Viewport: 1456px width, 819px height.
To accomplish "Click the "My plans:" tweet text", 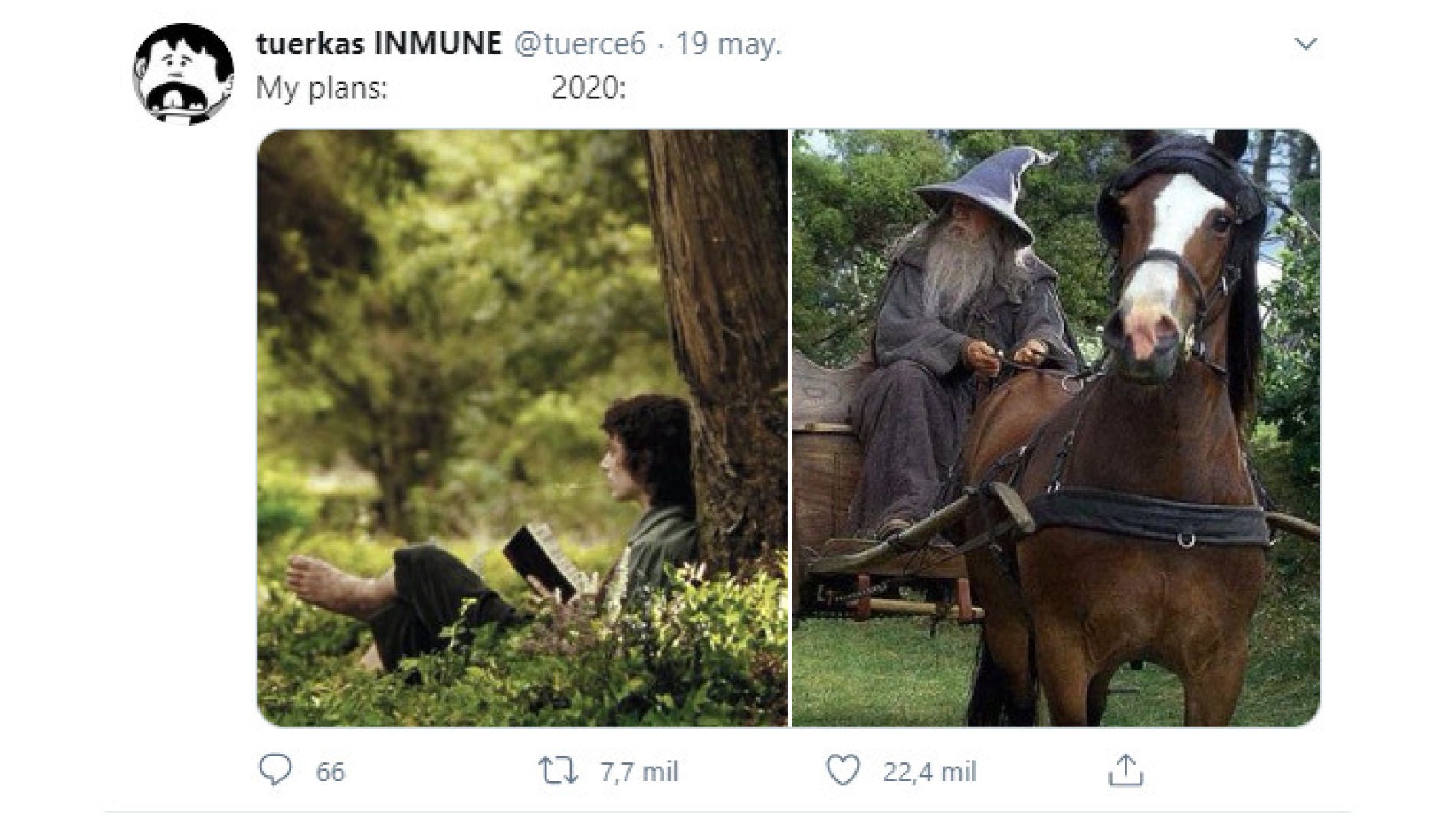I will coord(321,88).
